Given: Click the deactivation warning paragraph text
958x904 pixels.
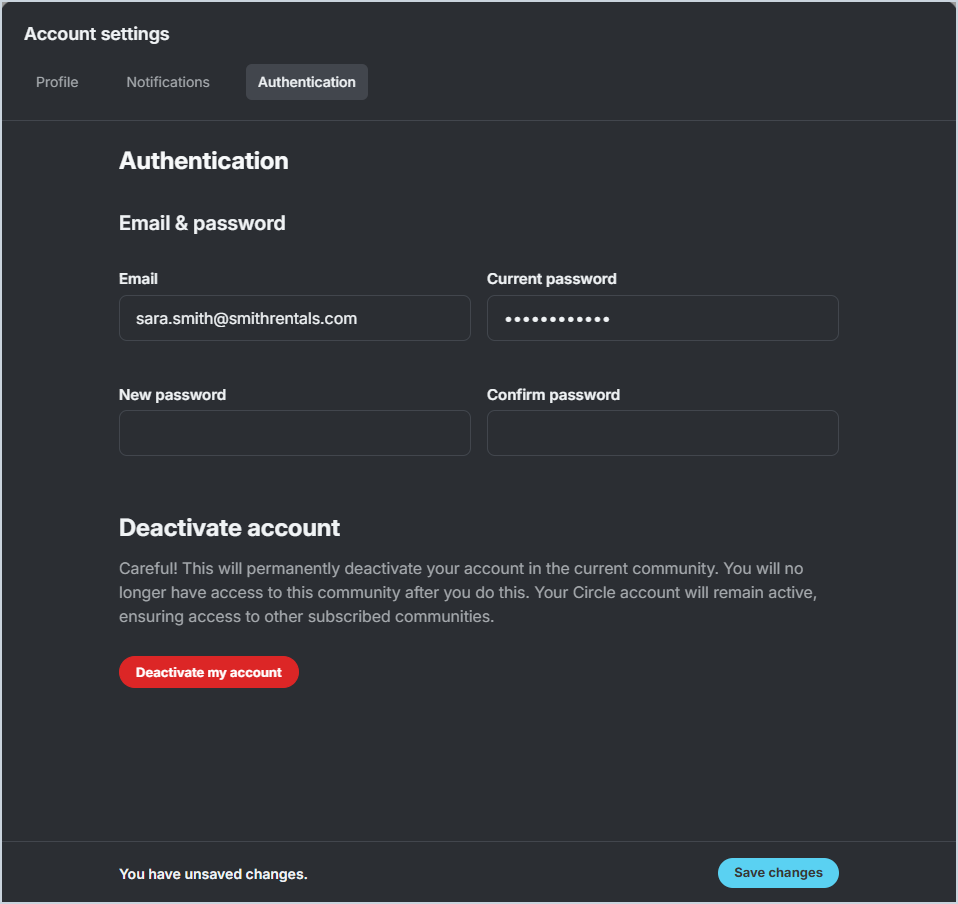Looking at the screenshot, I should 460,592.
